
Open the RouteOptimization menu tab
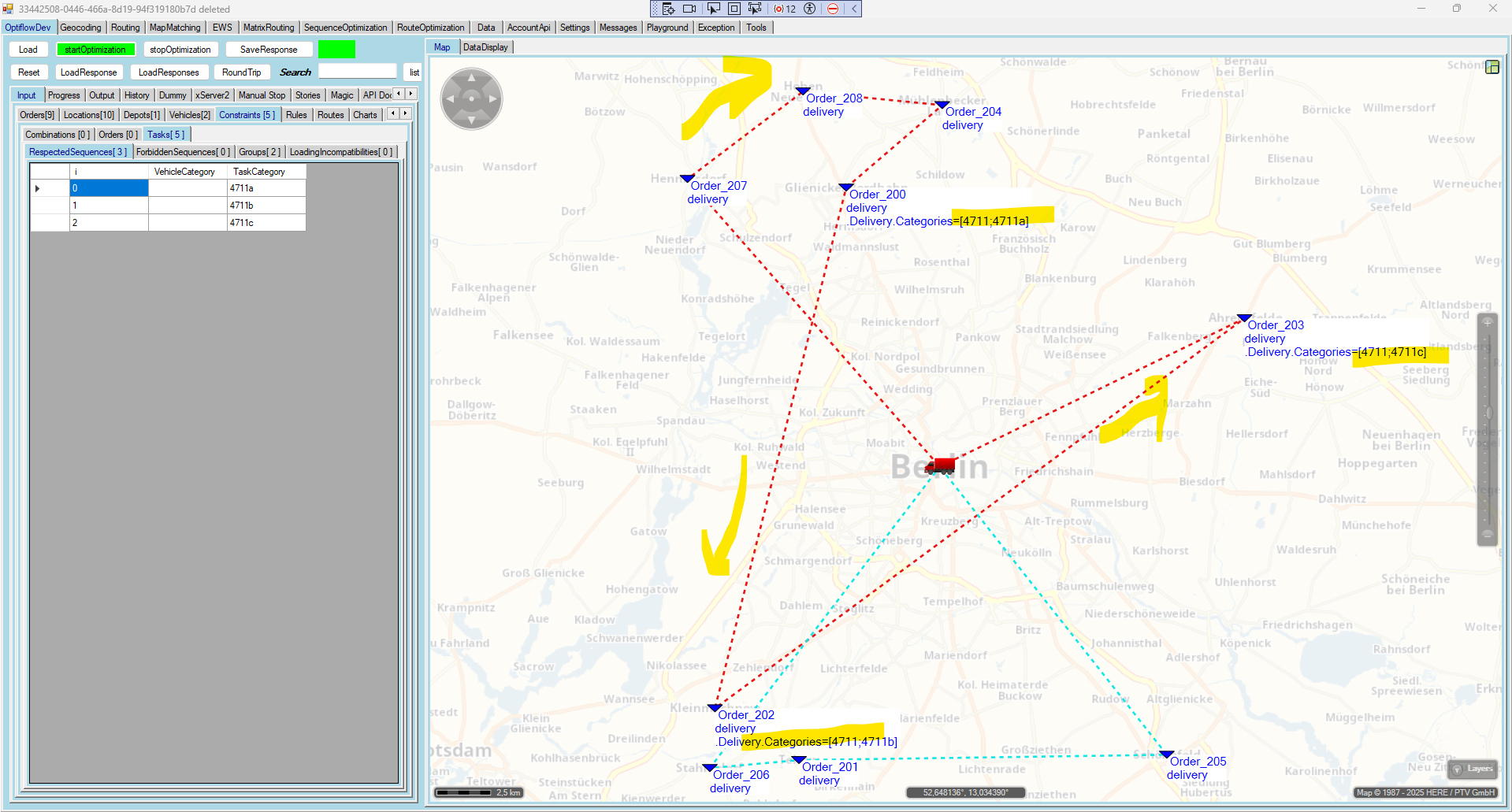pos(430,28)
